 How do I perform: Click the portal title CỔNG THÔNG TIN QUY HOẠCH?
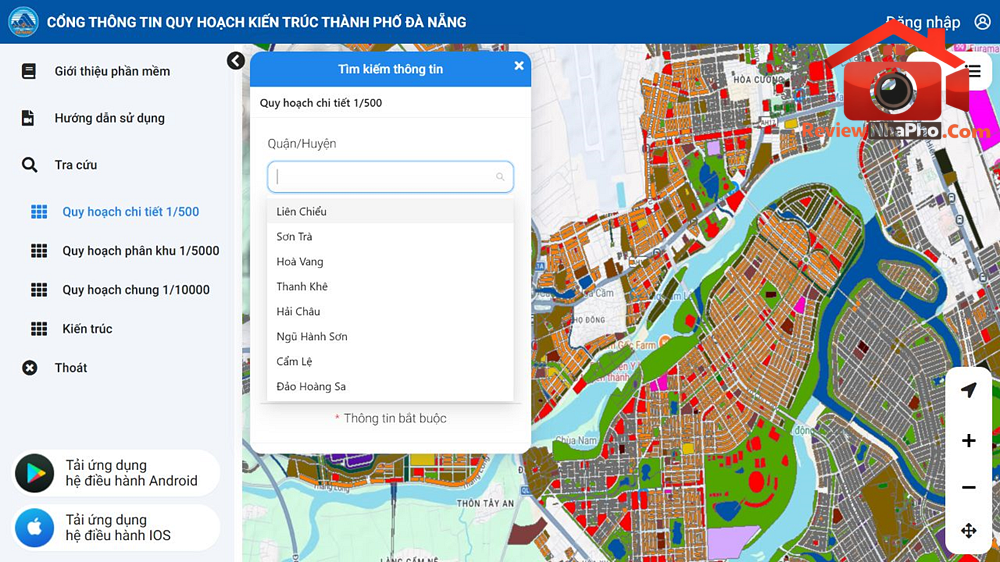pyautogui.click(x=256, y=22)
